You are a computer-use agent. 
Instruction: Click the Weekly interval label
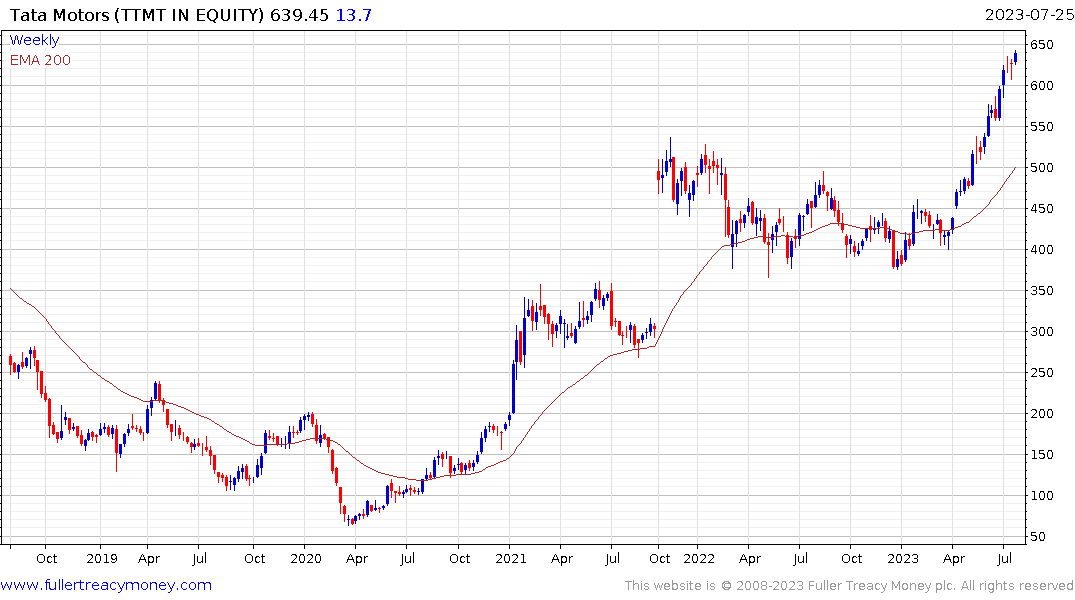coord(34,40)
